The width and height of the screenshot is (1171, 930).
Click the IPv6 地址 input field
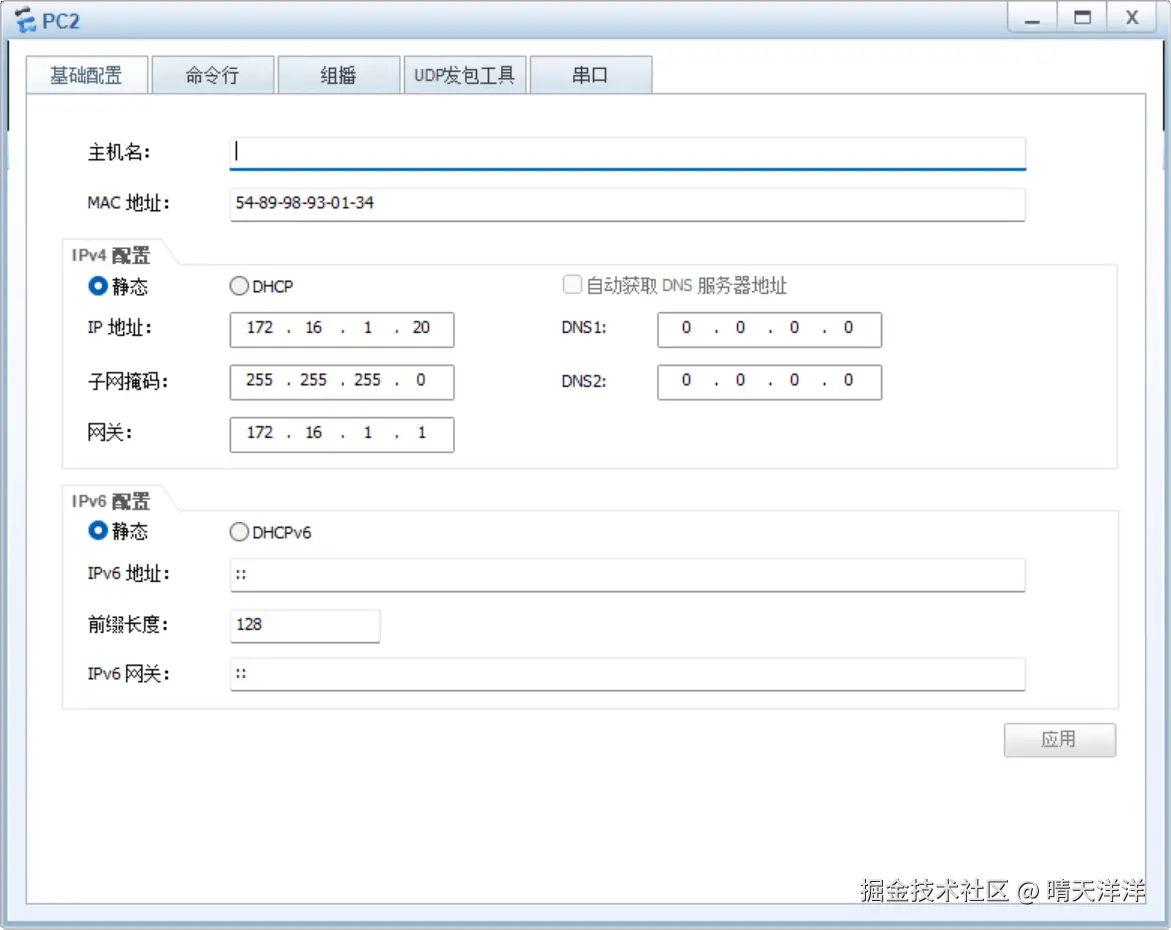coord(627,574)
